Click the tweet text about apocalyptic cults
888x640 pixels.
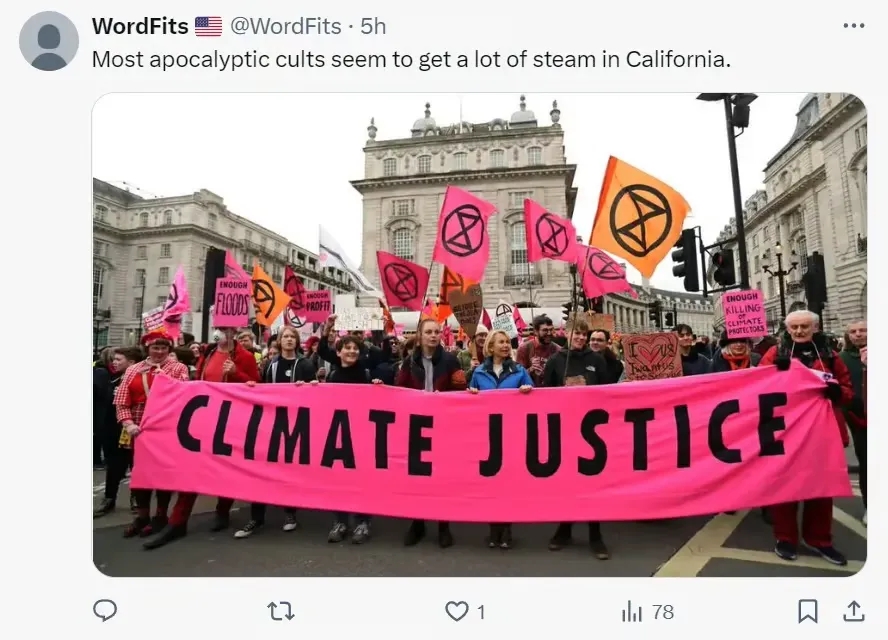411,59
